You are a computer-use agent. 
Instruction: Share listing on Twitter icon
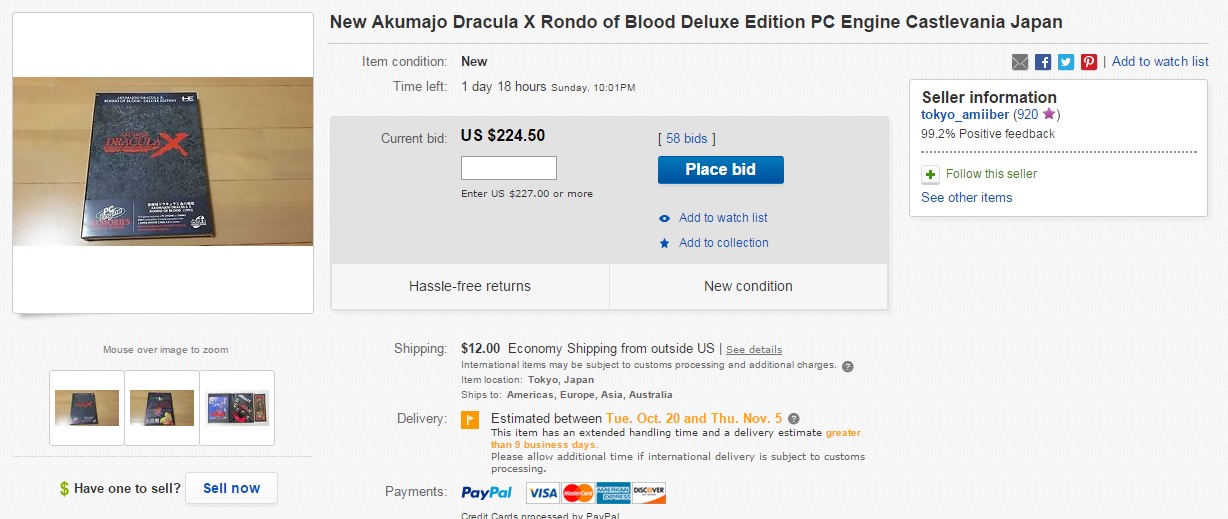click(x=1066, y=62)
